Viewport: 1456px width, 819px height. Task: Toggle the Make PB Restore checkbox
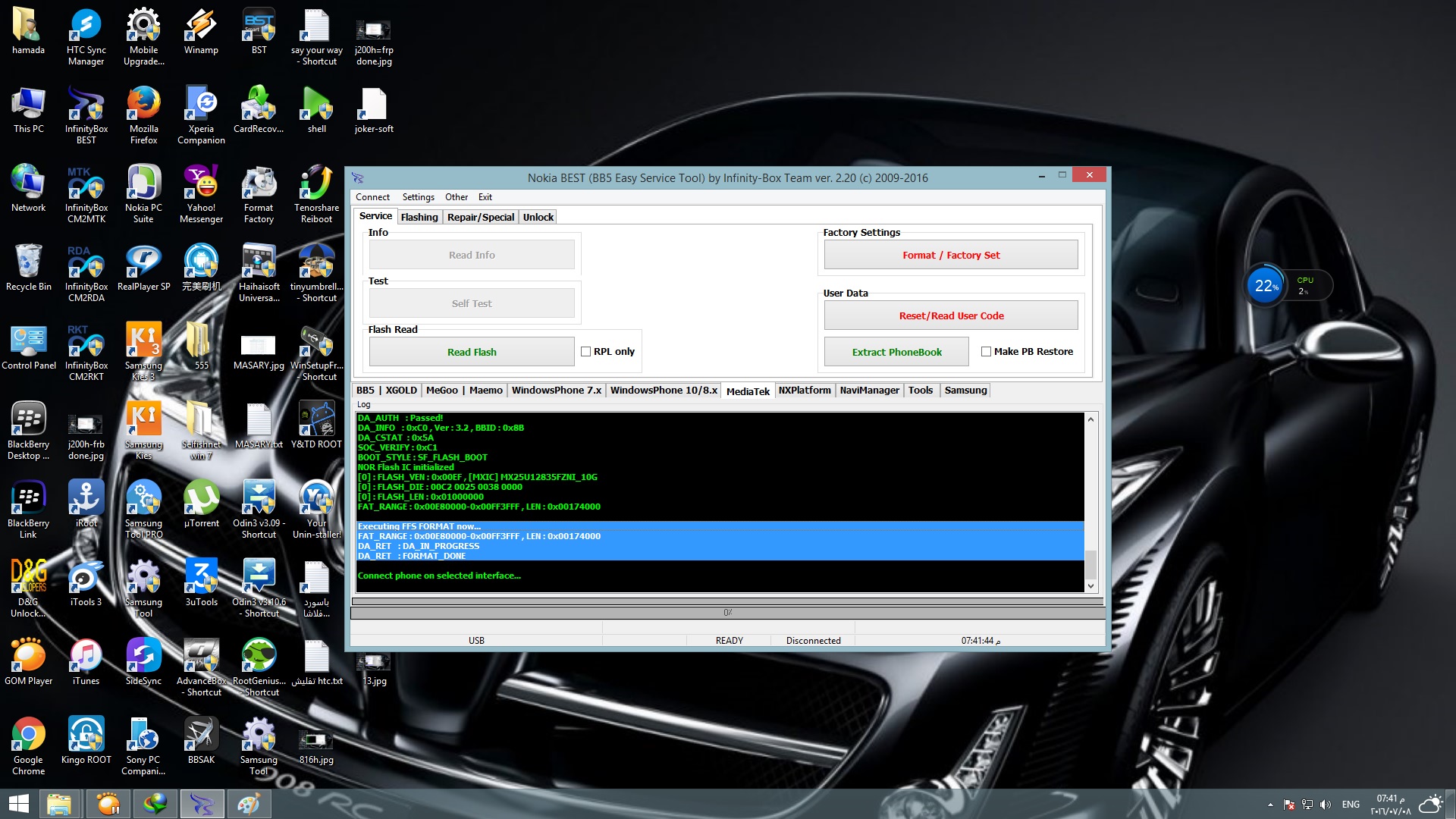click(986, 352)
